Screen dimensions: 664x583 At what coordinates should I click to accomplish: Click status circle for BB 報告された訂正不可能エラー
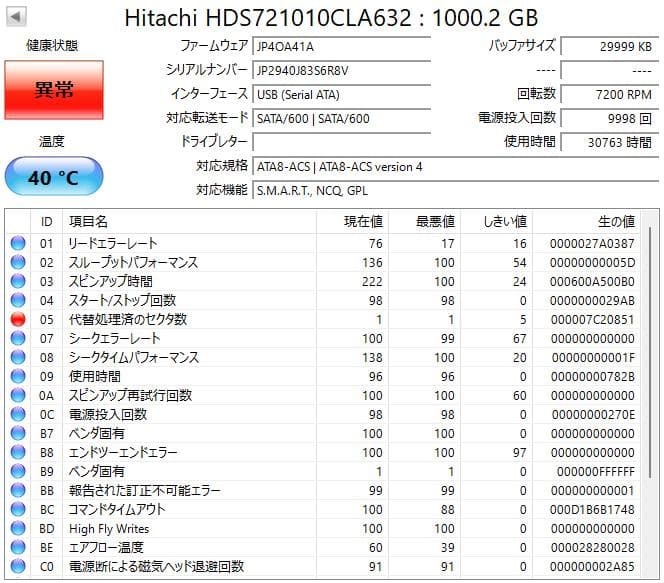(x=18, y=490)
